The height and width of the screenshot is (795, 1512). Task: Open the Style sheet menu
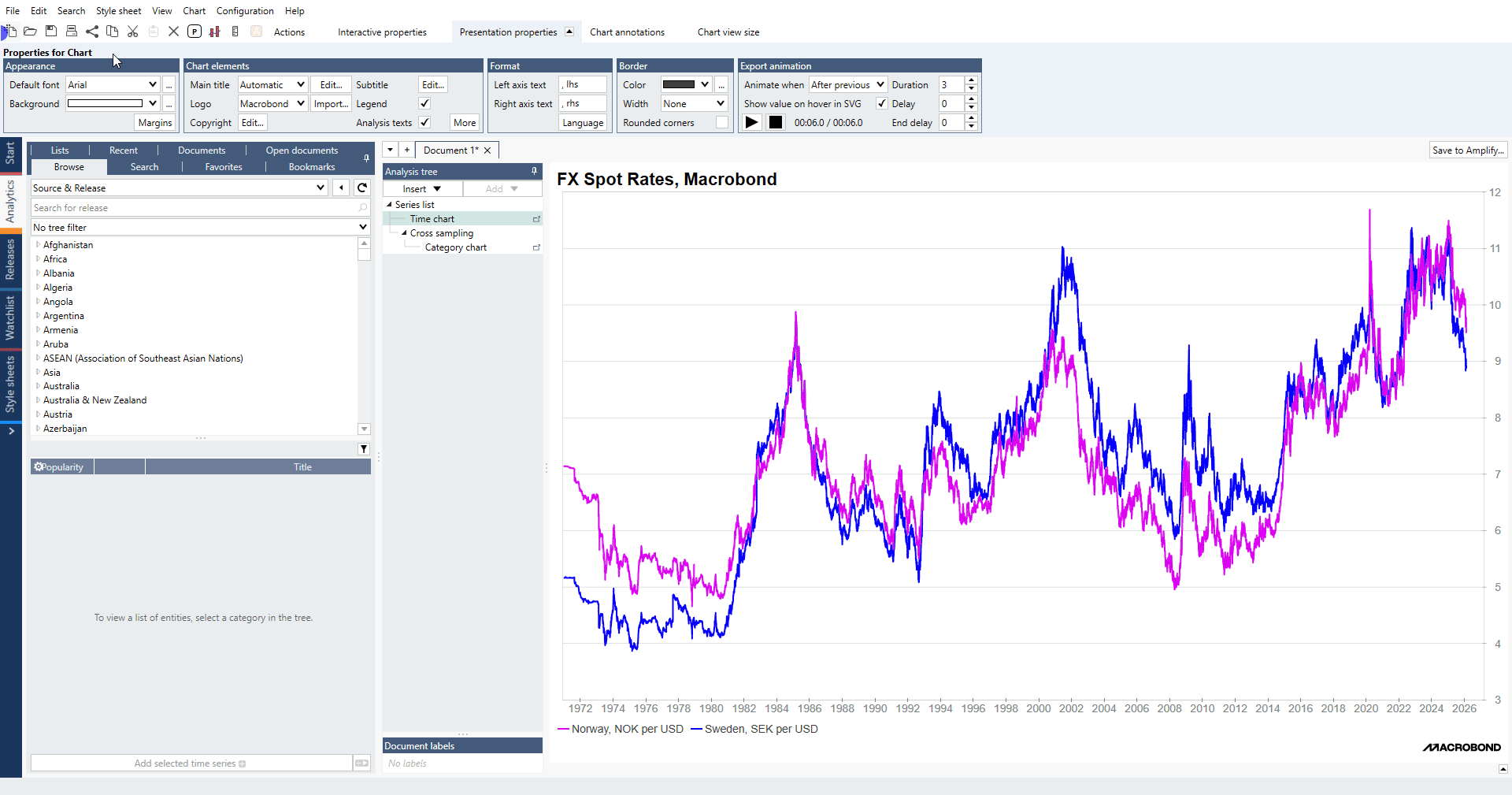(x=118, y=11)
